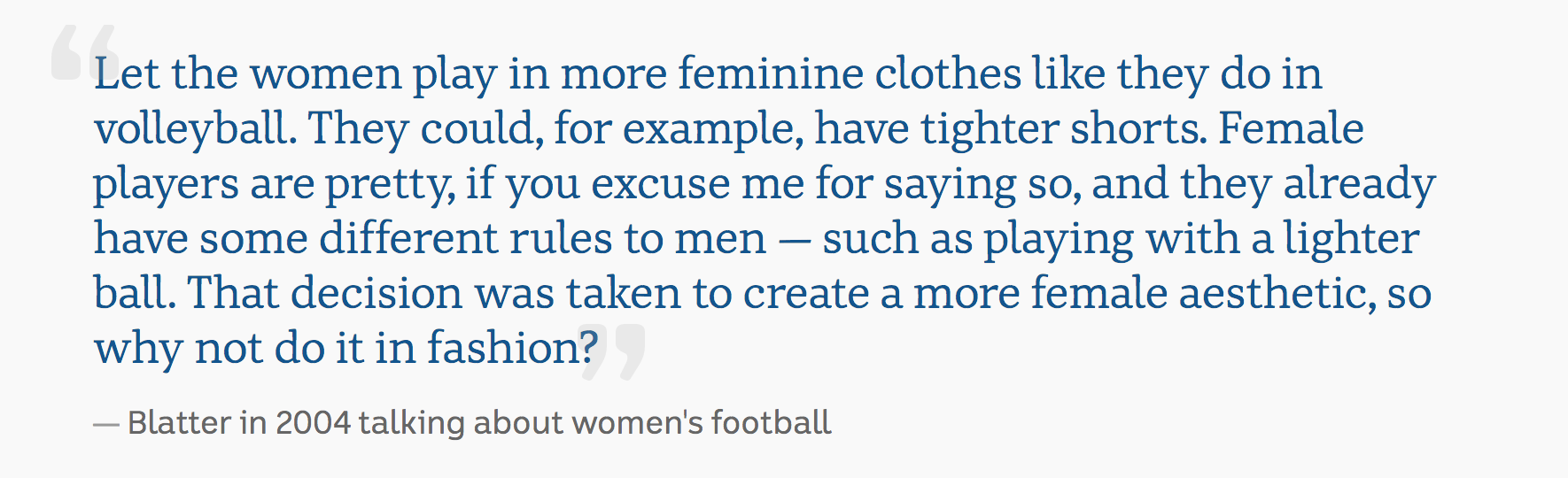Viewport: 1568px width, 478px height.
Task: Click the phrase 'different rules to men'
Action: 542,238
